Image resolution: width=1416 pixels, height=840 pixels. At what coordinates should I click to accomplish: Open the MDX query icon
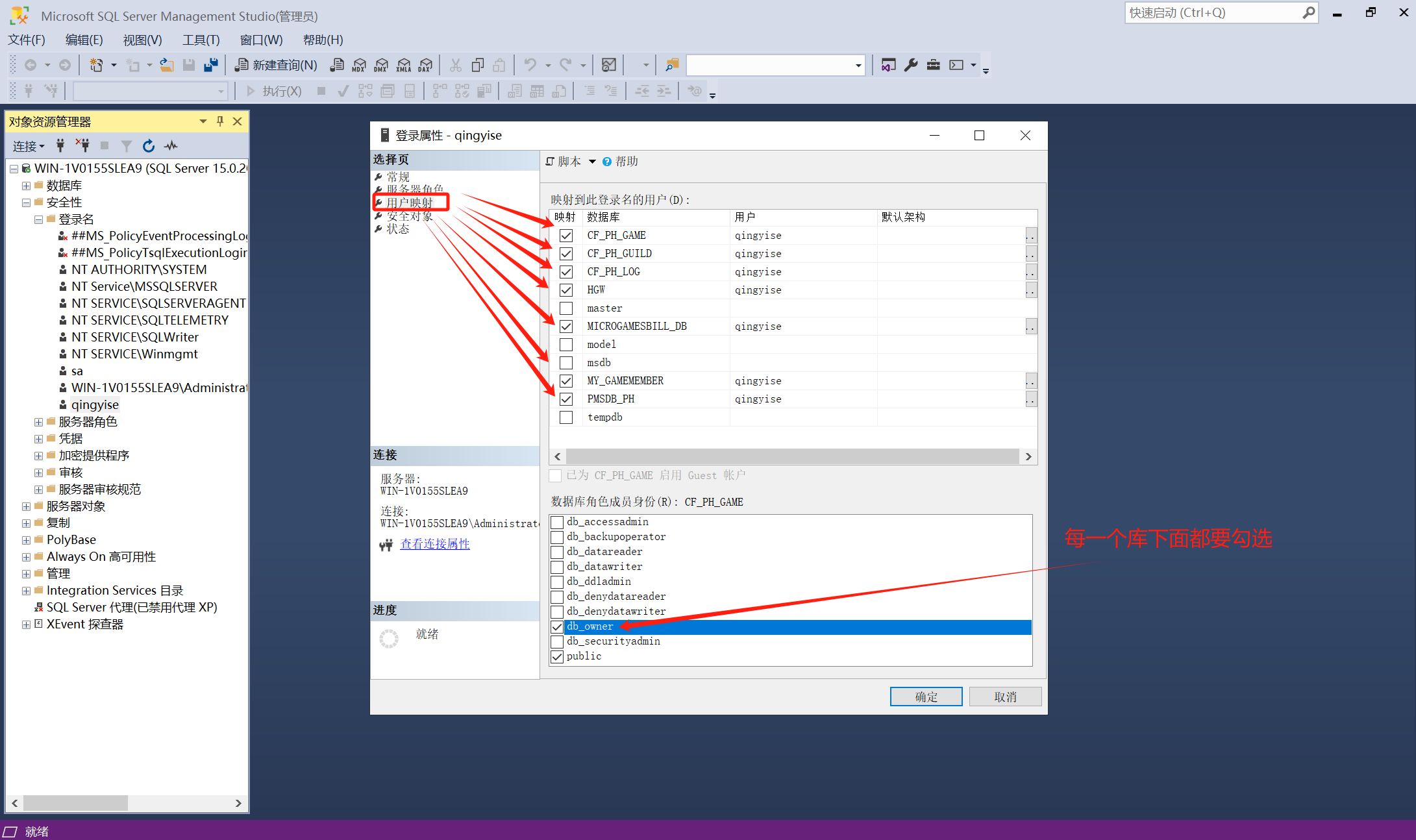coord(359,65)
